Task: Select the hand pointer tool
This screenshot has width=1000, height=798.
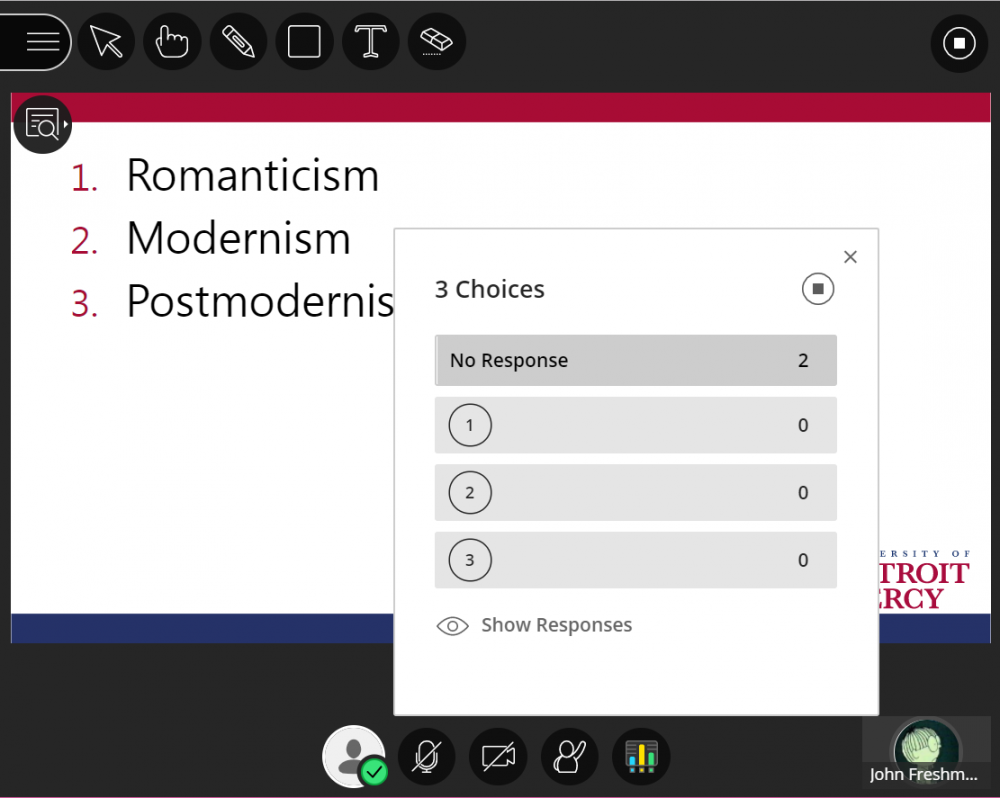Action: point(172,42)
